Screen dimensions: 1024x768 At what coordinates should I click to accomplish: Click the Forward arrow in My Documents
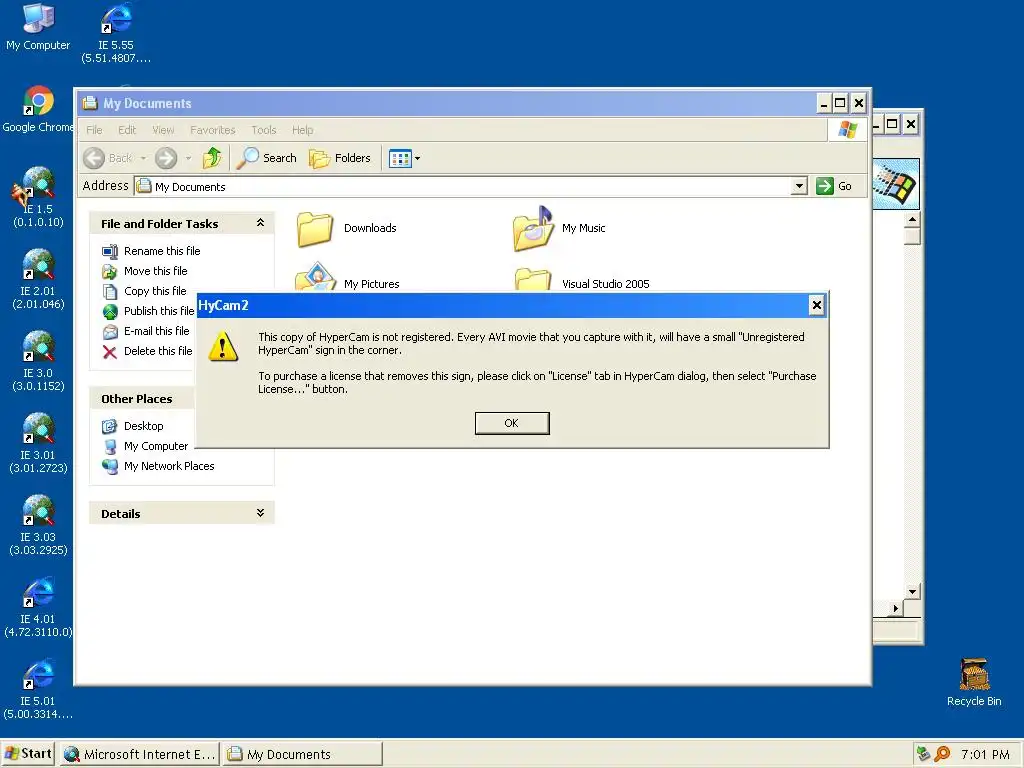coord(166,158)
